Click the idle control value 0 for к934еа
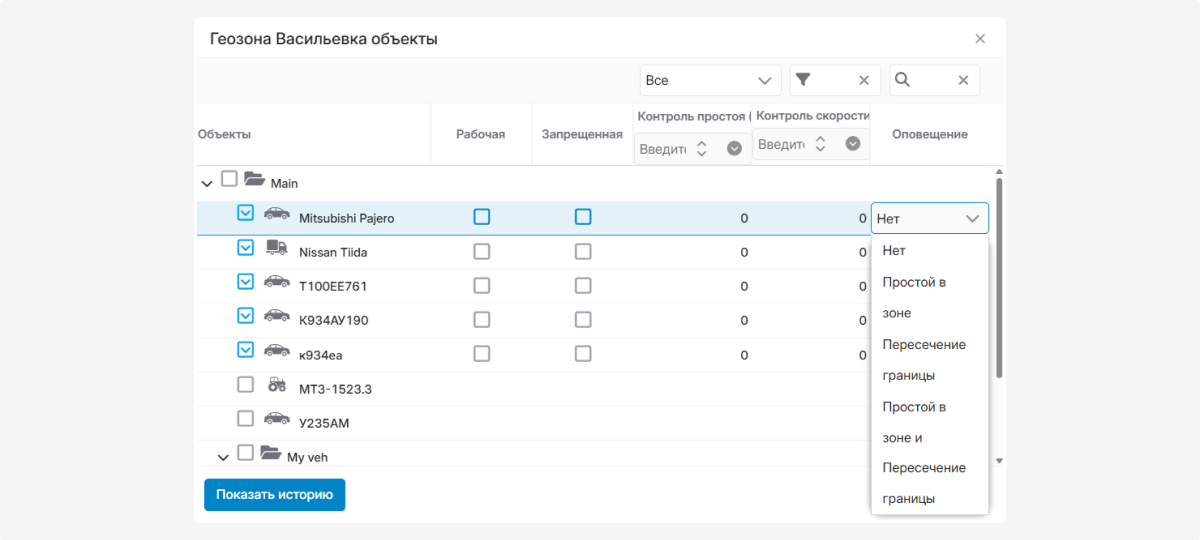This screenshot has height=540, width=1200. click(x=744, y=355)
